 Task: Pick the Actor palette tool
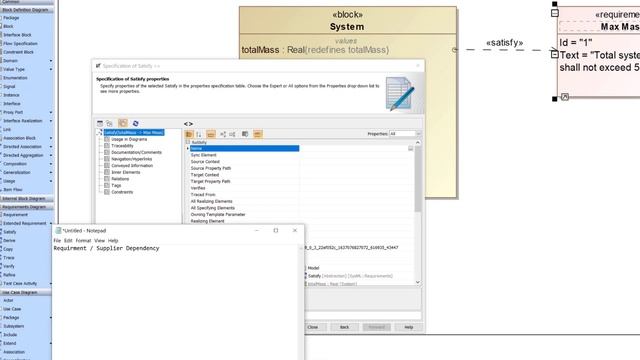coord(8,300)
